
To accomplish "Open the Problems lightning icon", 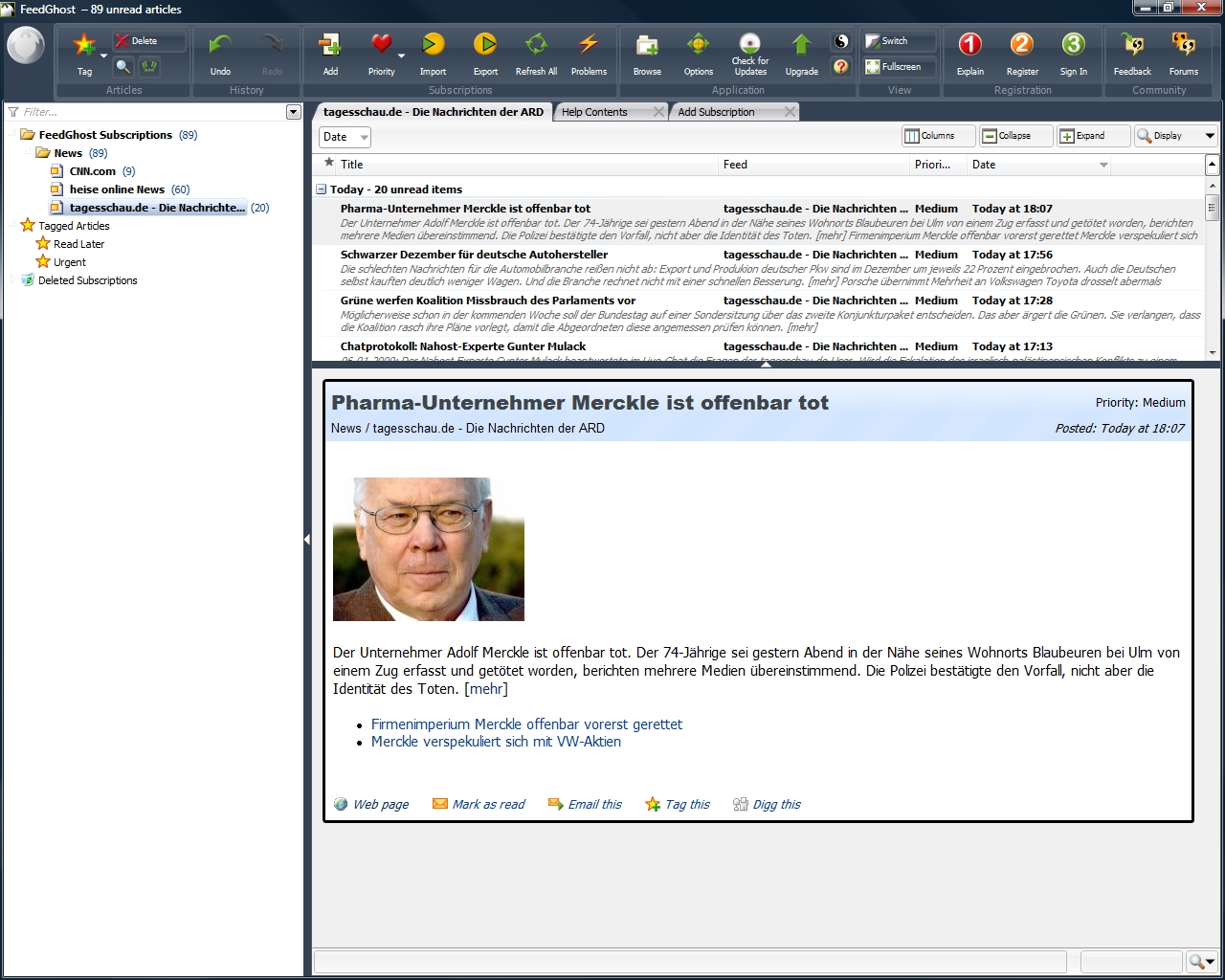I will (x=589, y=46).
